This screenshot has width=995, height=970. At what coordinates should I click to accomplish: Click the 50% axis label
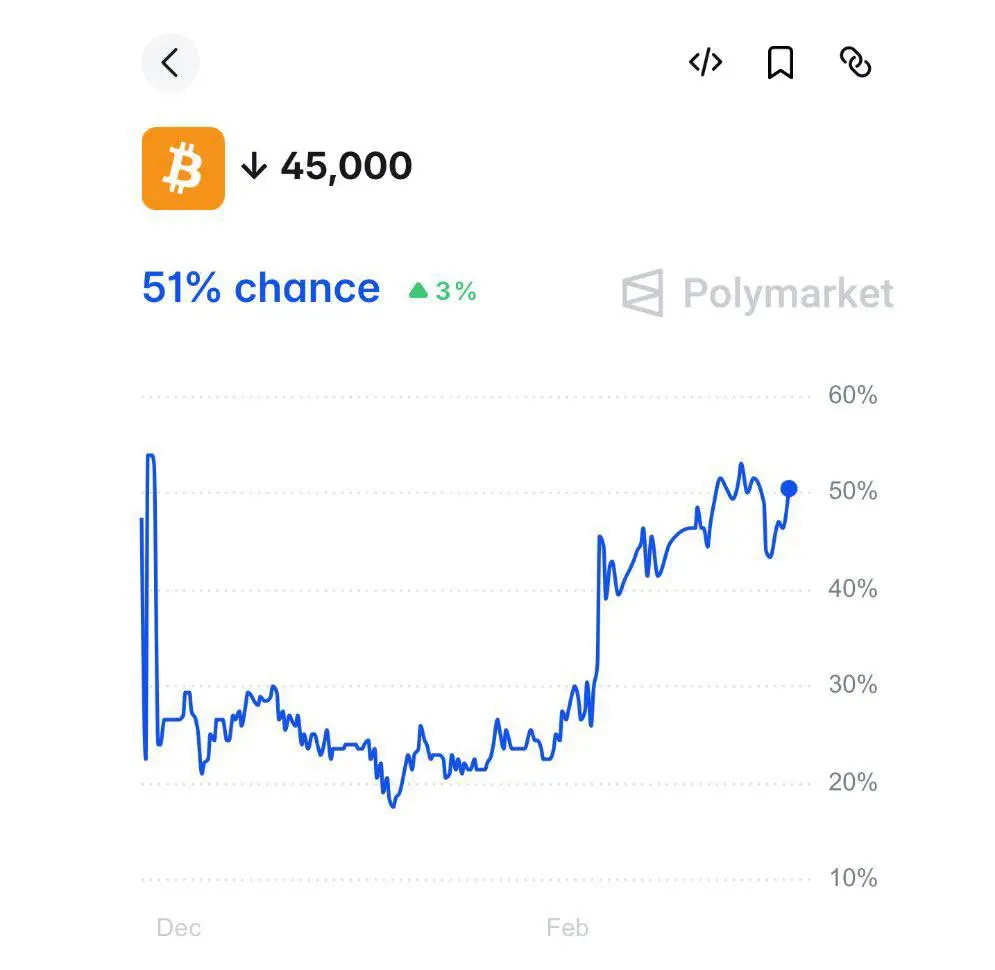[853, 491]
